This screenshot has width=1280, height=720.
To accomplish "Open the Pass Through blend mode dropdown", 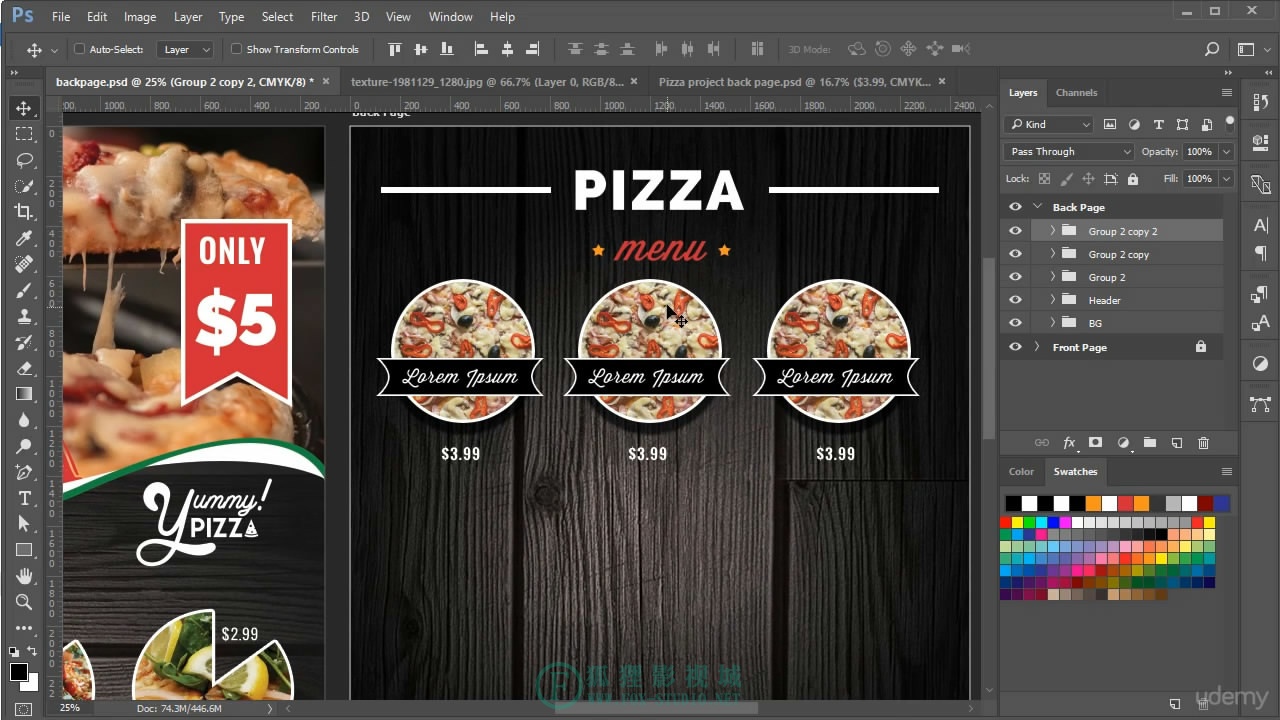I will tap(1069, 152).
